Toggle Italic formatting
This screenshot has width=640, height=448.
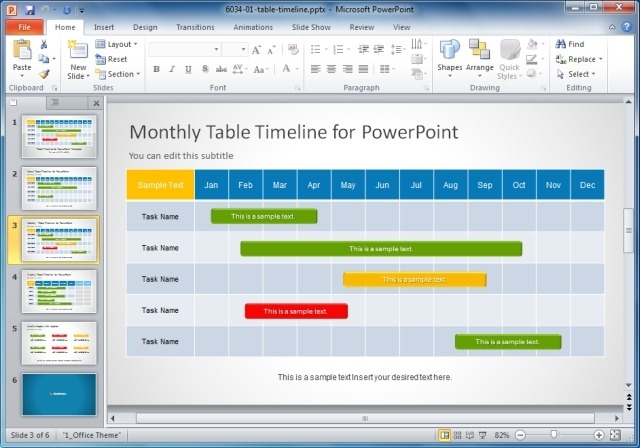click(x=172, y=69)
